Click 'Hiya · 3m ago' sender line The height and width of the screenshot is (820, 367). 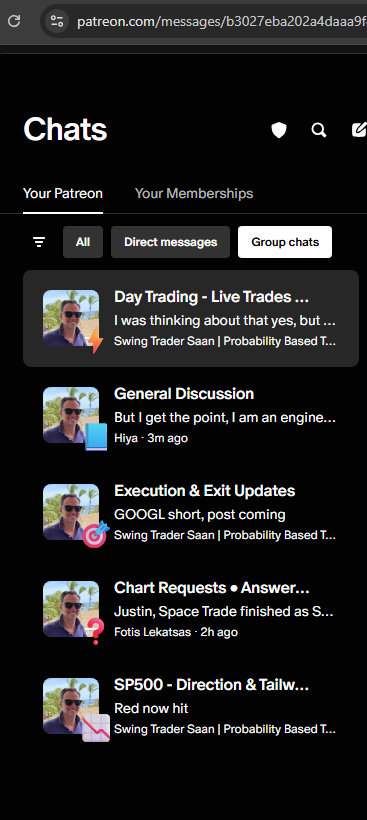(151, 438)
